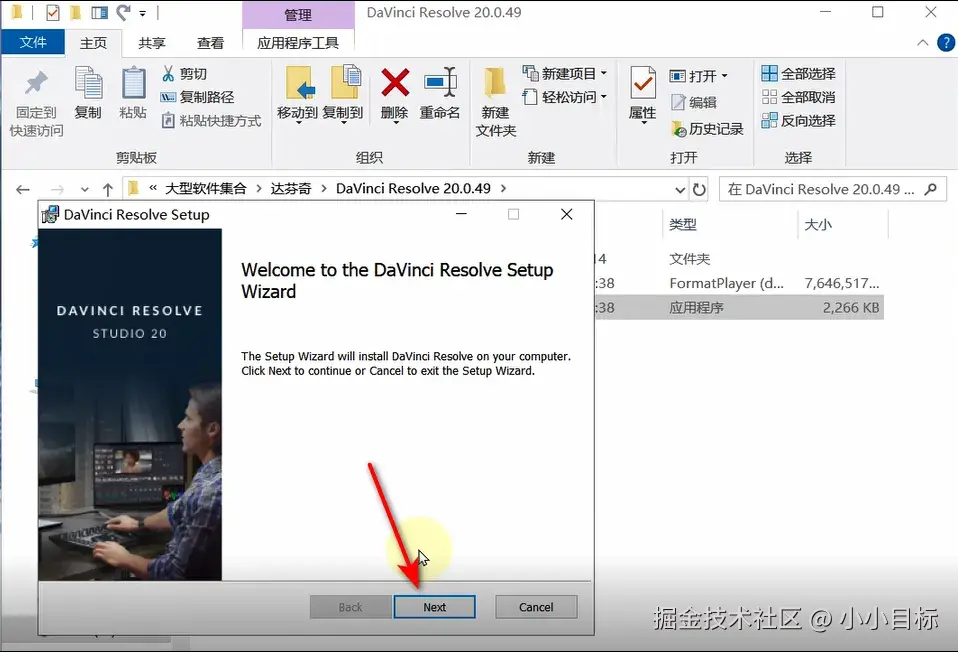
Task: Click the quick access properties checkmark icon
Action: click(x=53, y=12)
